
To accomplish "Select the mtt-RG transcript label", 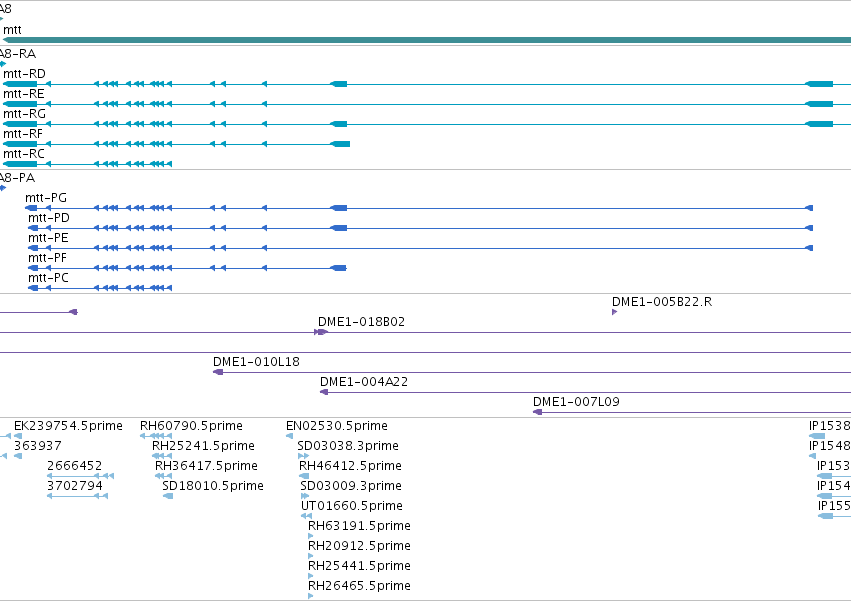I will [x=24, y=114].
